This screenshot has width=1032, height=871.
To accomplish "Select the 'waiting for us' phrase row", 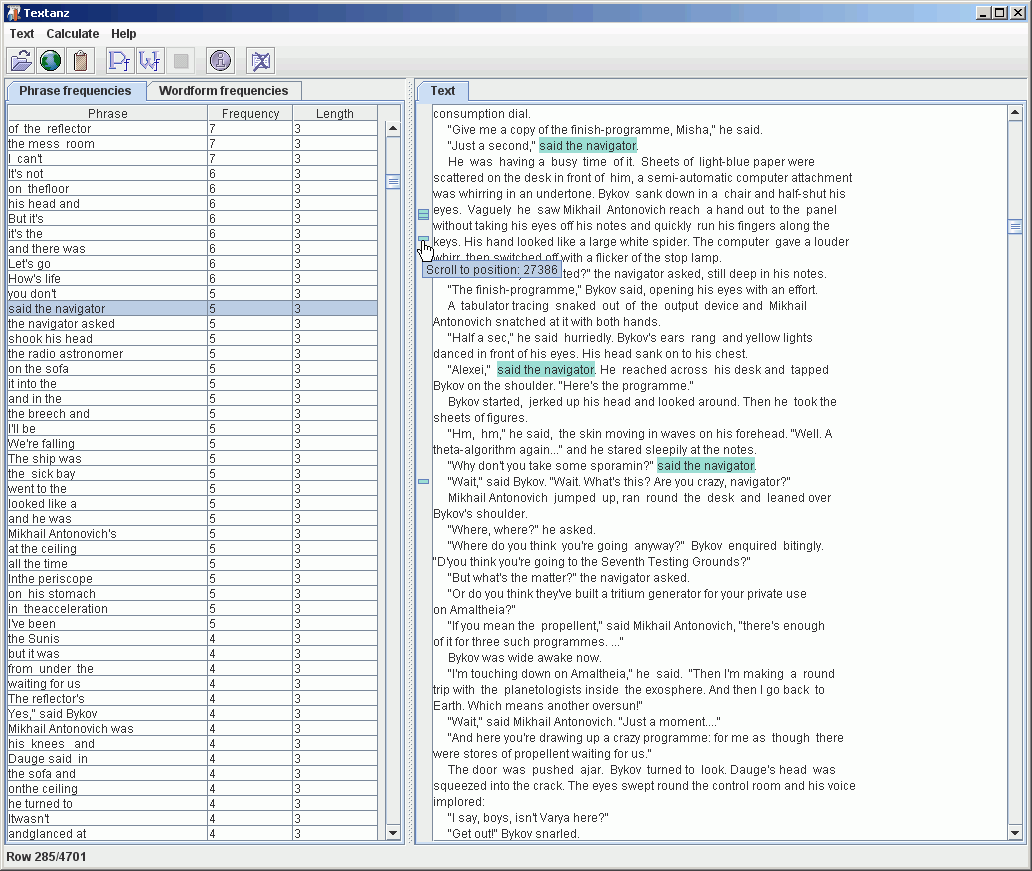I will [192, 683].
